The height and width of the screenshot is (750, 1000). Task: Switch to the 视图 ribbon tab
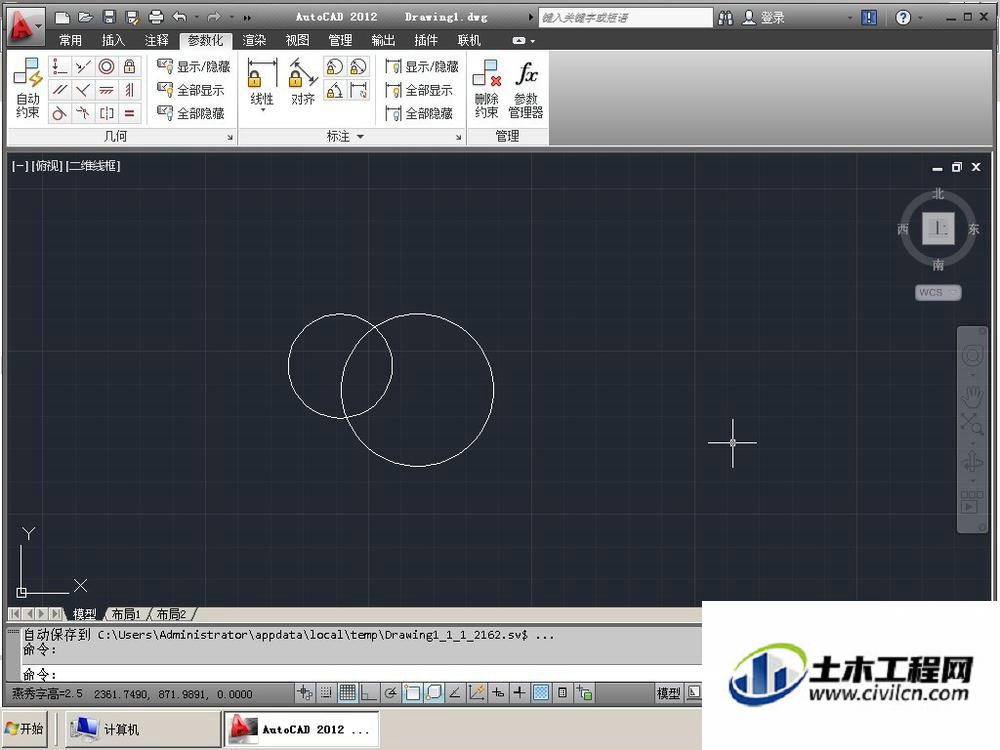[297, 40]
